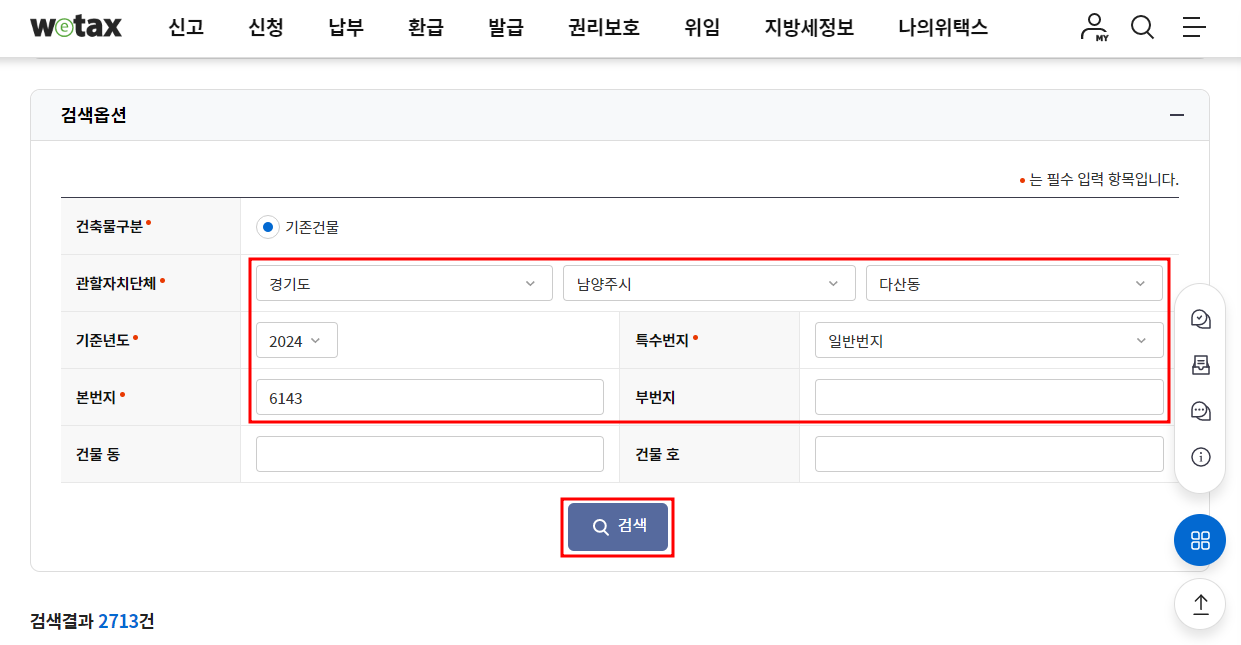
Task: Open the 경기도 region dropdown
Action: (404, 283)
